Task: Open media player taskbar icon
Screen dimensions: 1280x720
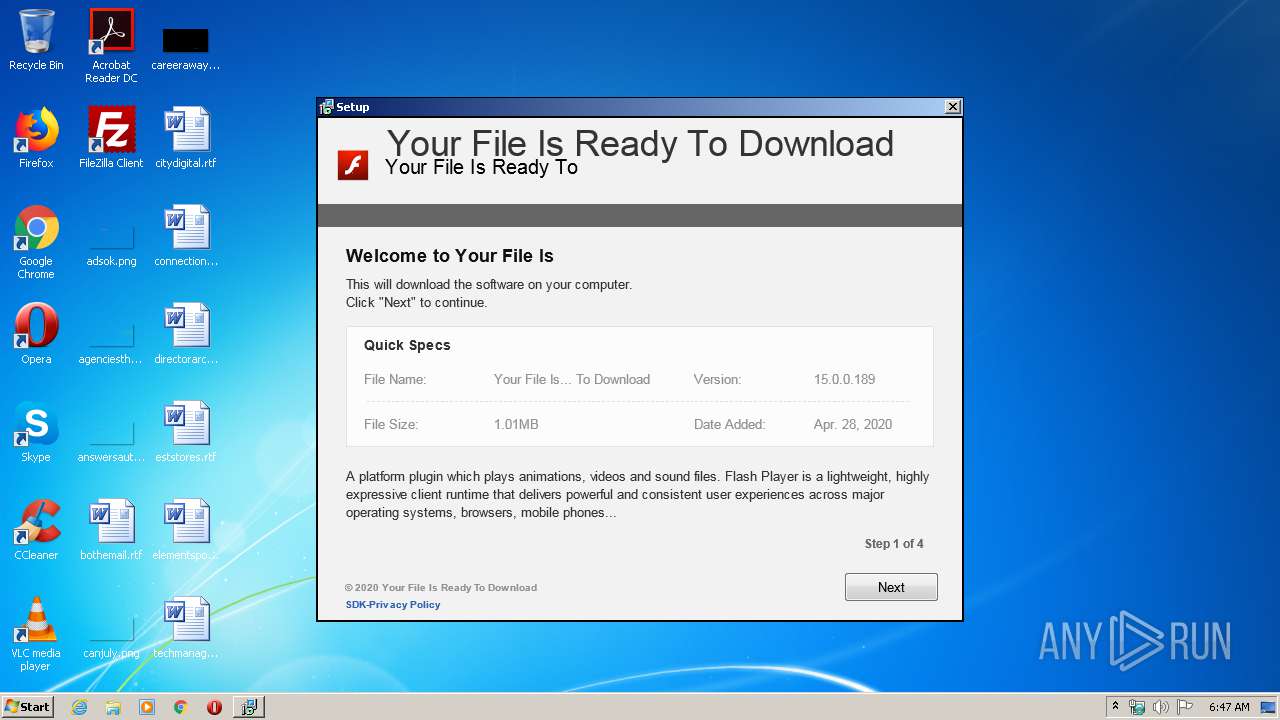Action: (147, 707)
